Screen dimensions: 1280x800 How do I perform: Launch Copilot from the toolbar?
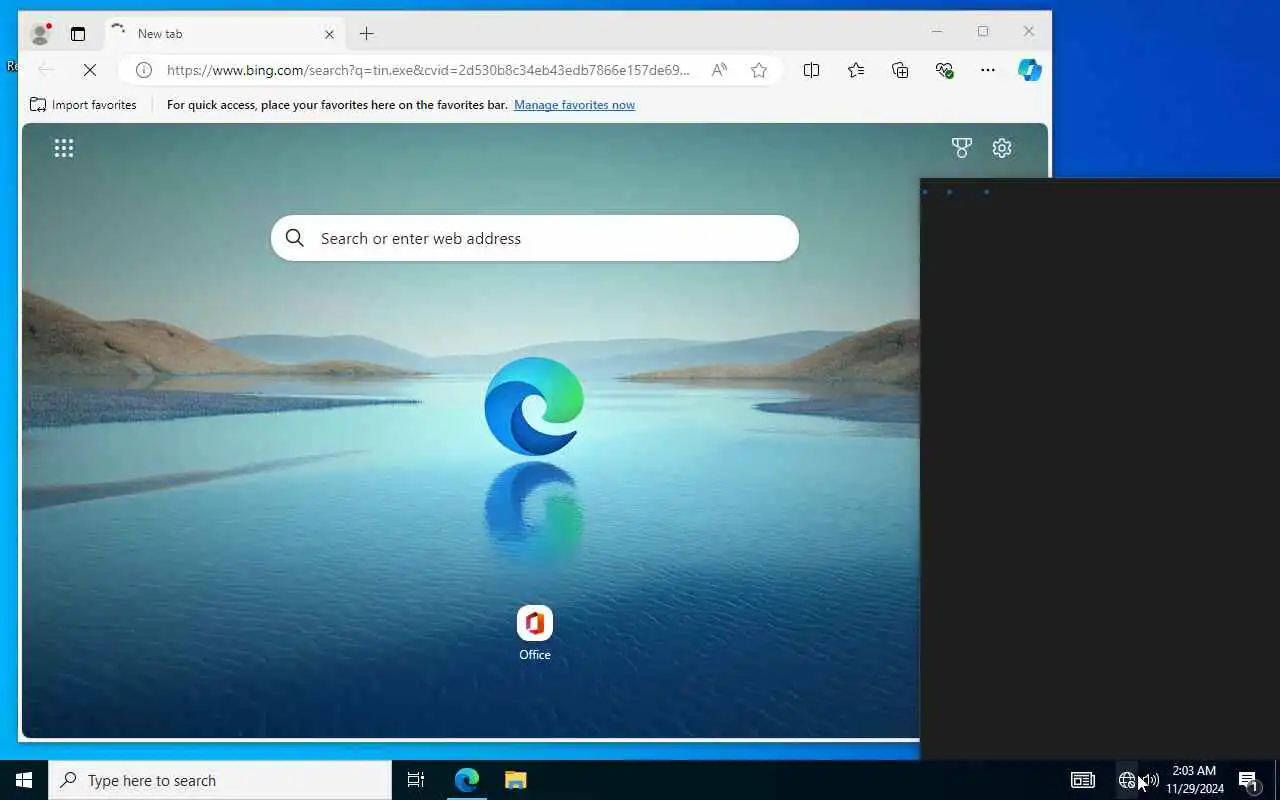point(1030,70)
